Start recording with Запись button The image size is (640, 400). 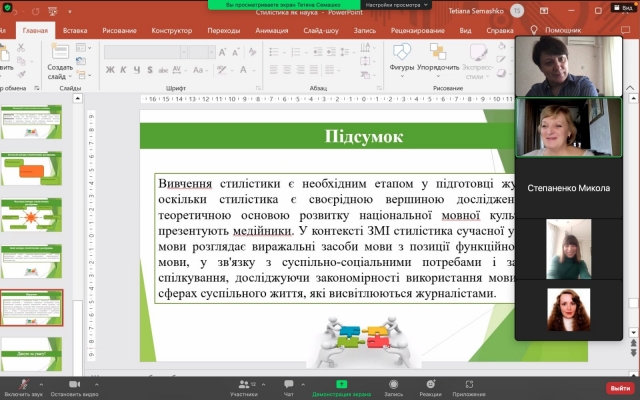pyautogui.click(x=391, y=386)
